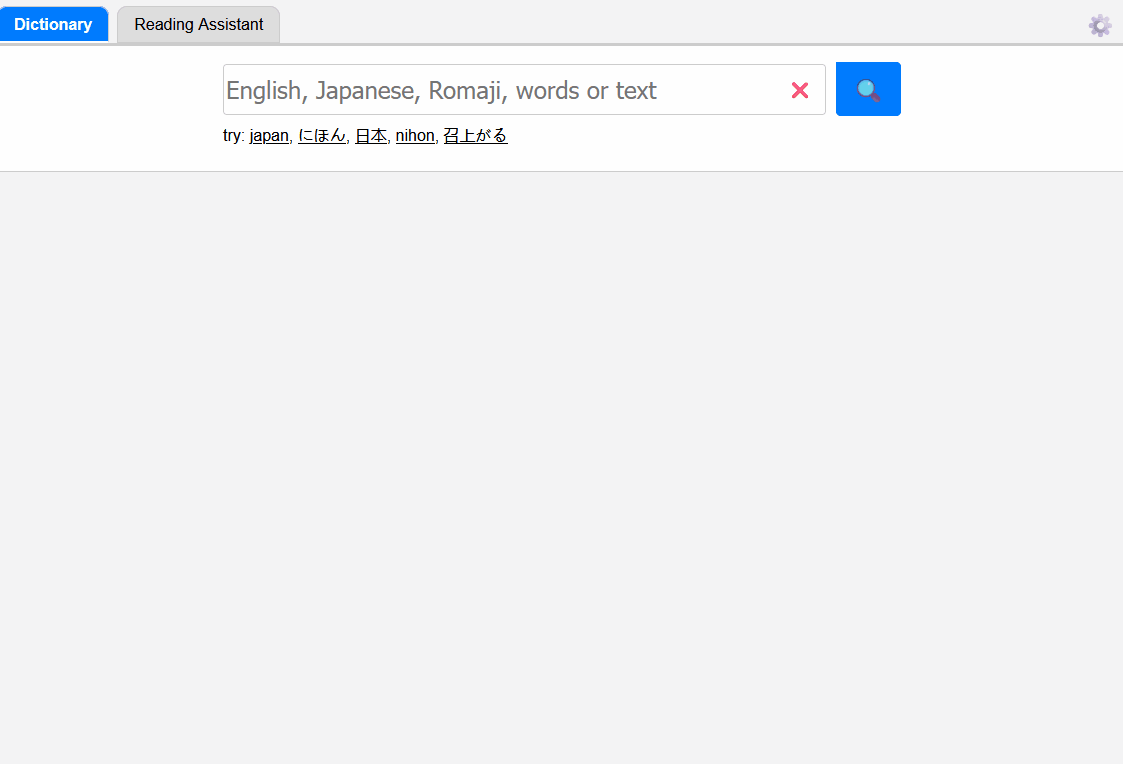Clear the search field with red X
This screenshot has height=764, width=1123.
[800, 90]
